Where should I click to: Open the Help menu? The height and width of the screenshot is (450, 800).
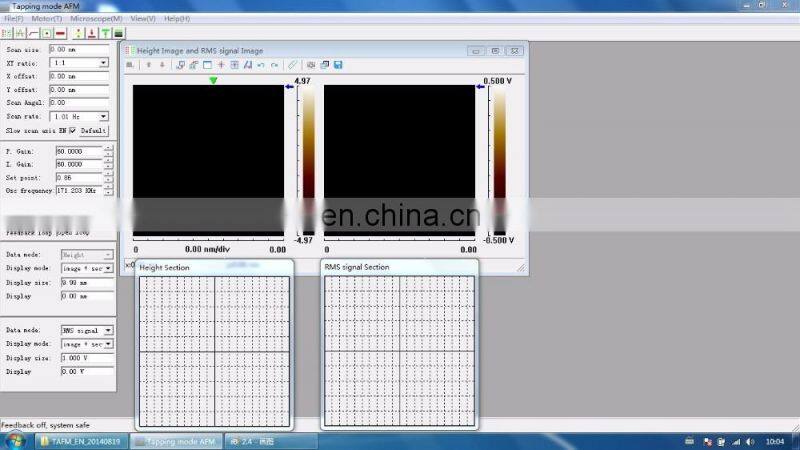177,18
